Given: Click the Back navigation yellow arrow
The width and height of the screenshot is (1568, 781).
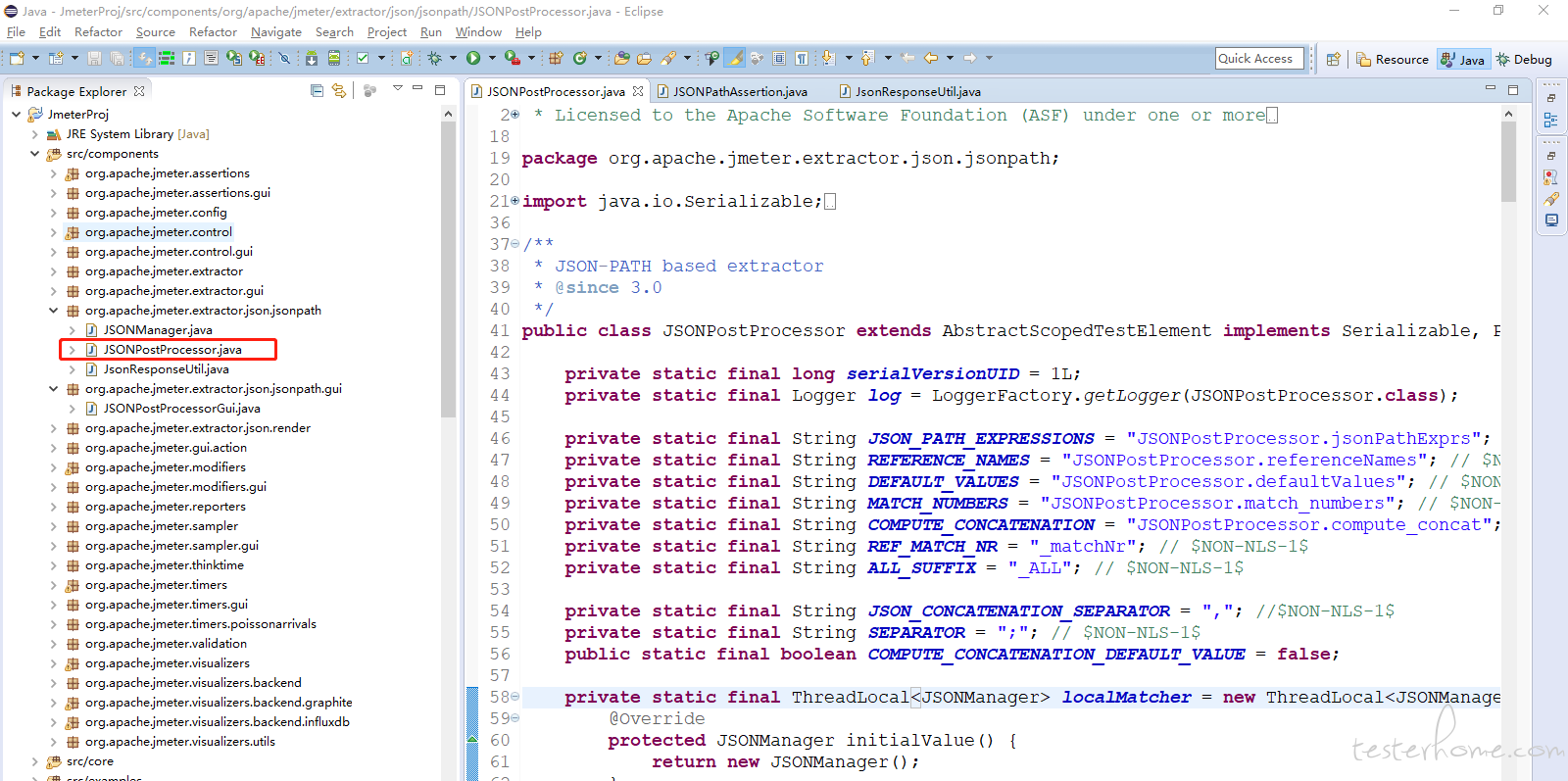Looking at the screenshot, I should pos(931,59).
